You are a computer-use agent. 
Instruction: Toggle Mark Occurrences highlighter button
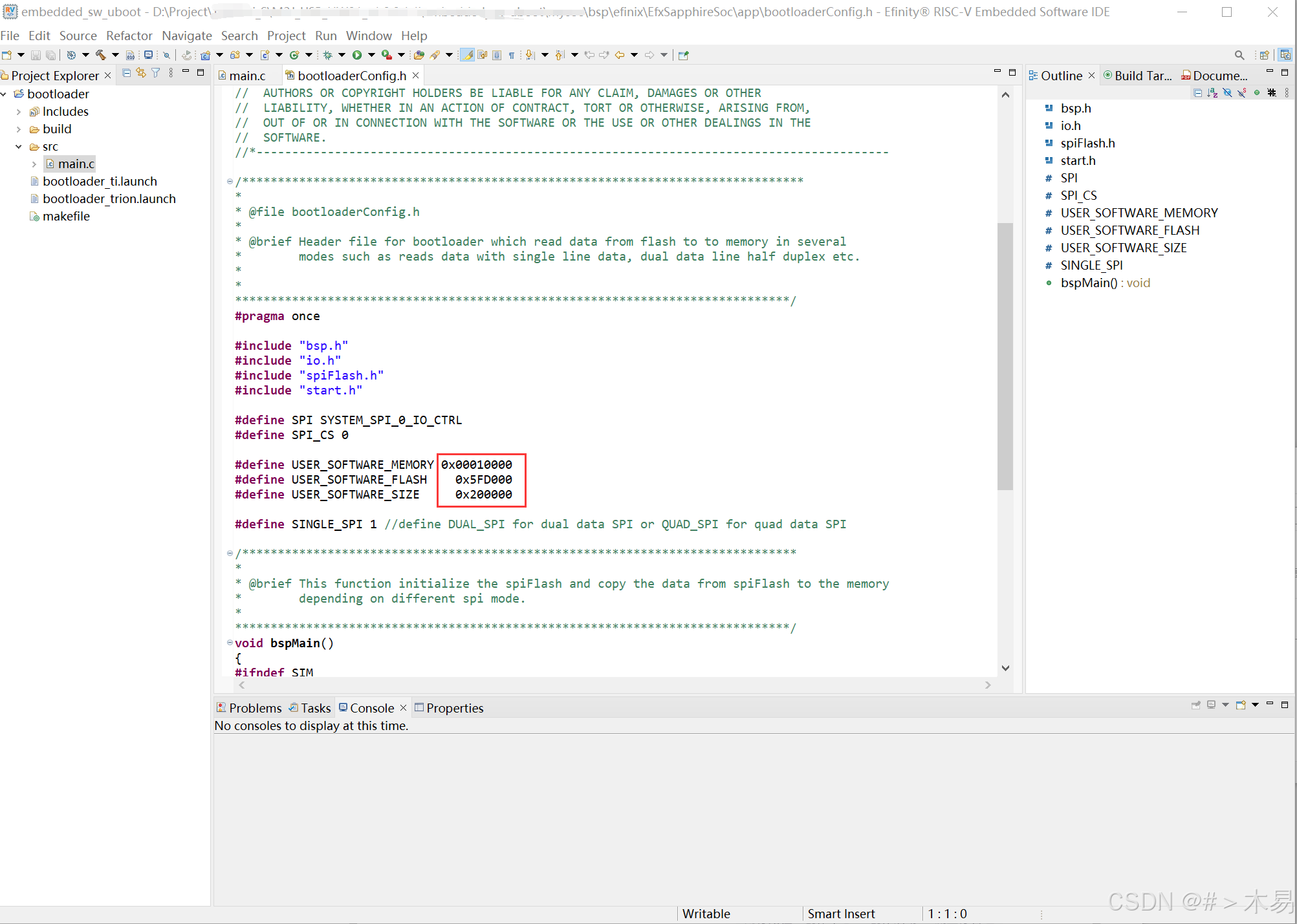pyautogui.click(x=467, y=55)
